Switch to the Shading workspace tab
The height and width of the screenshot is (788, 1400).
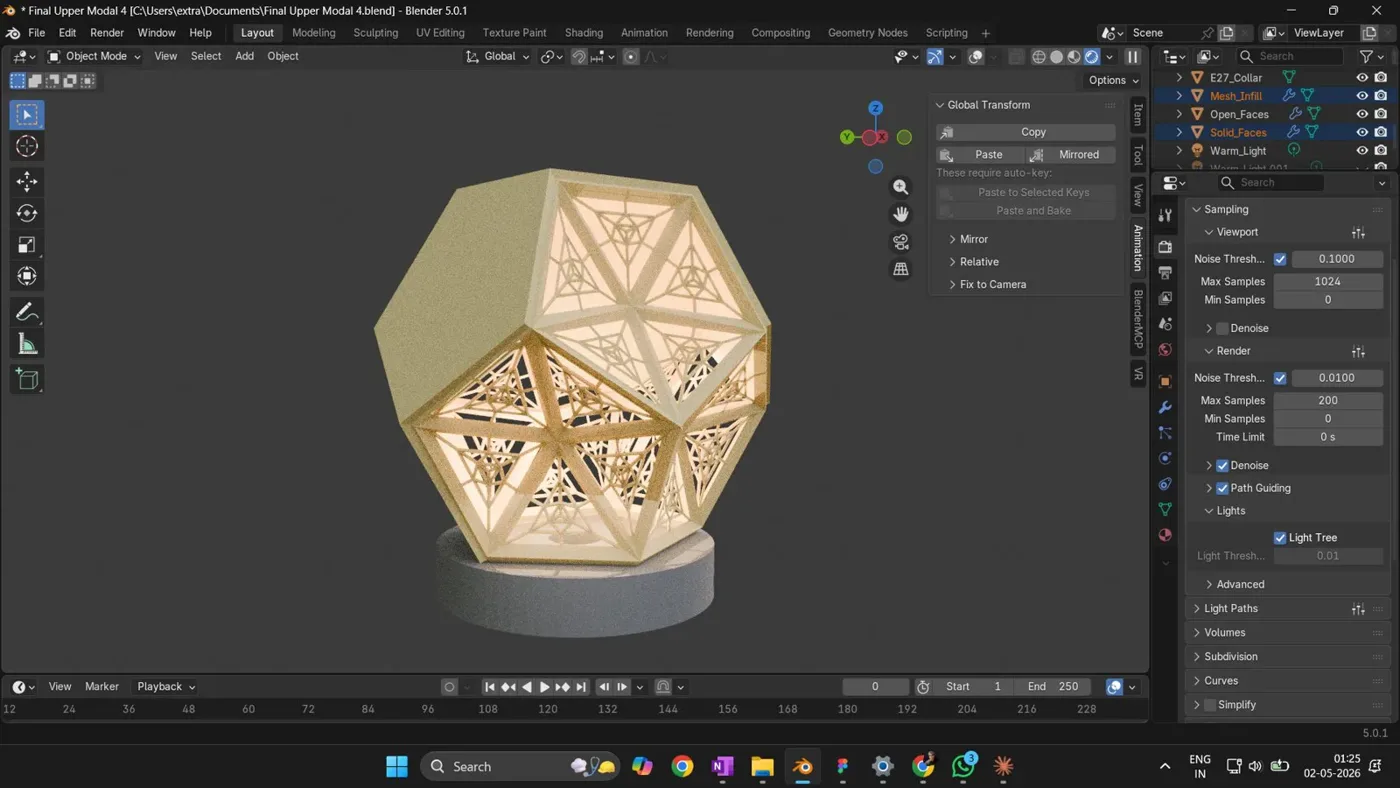[x=584, y=33]
